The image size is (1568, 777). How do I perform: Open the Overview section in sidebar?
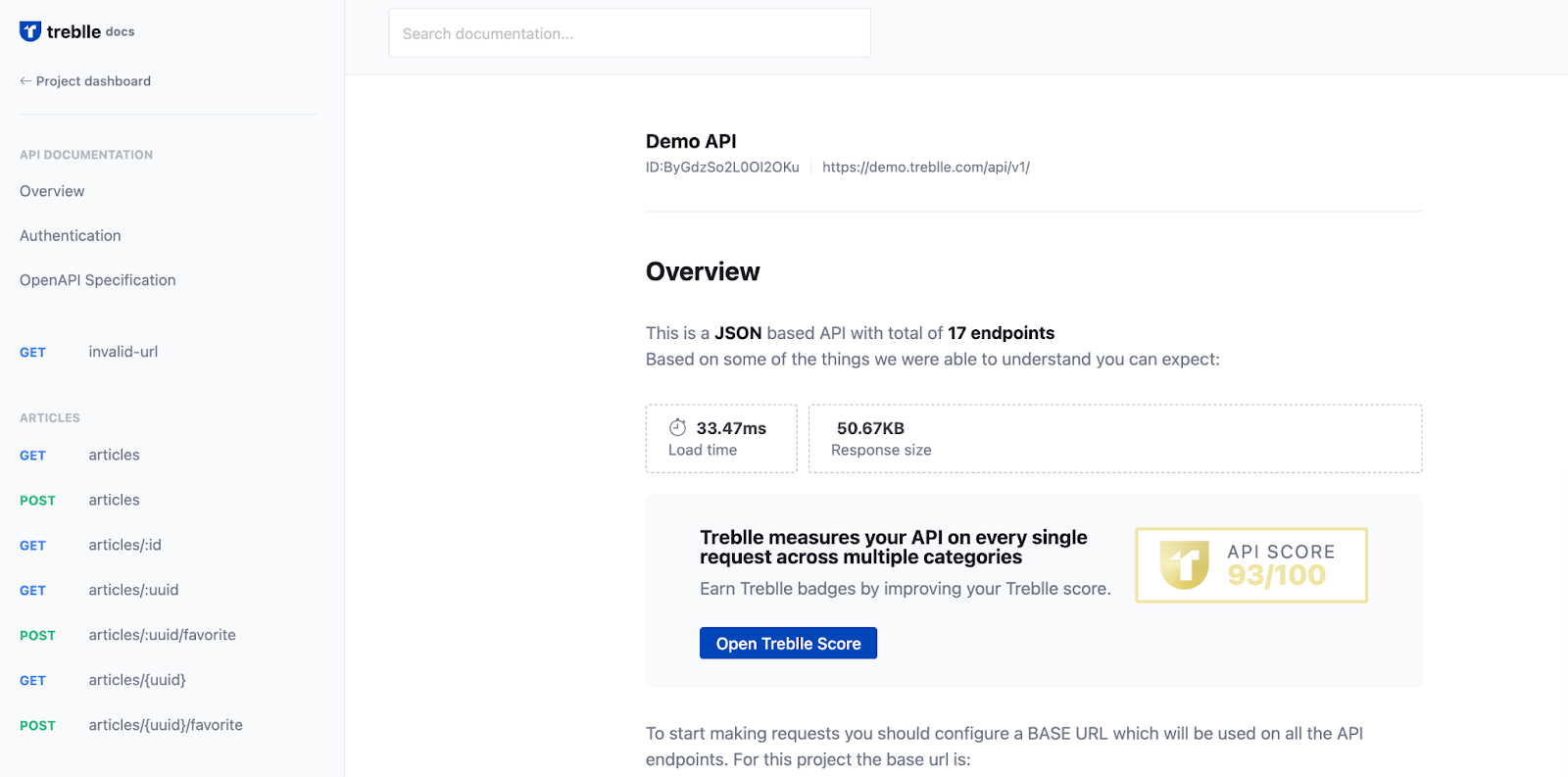52,191
